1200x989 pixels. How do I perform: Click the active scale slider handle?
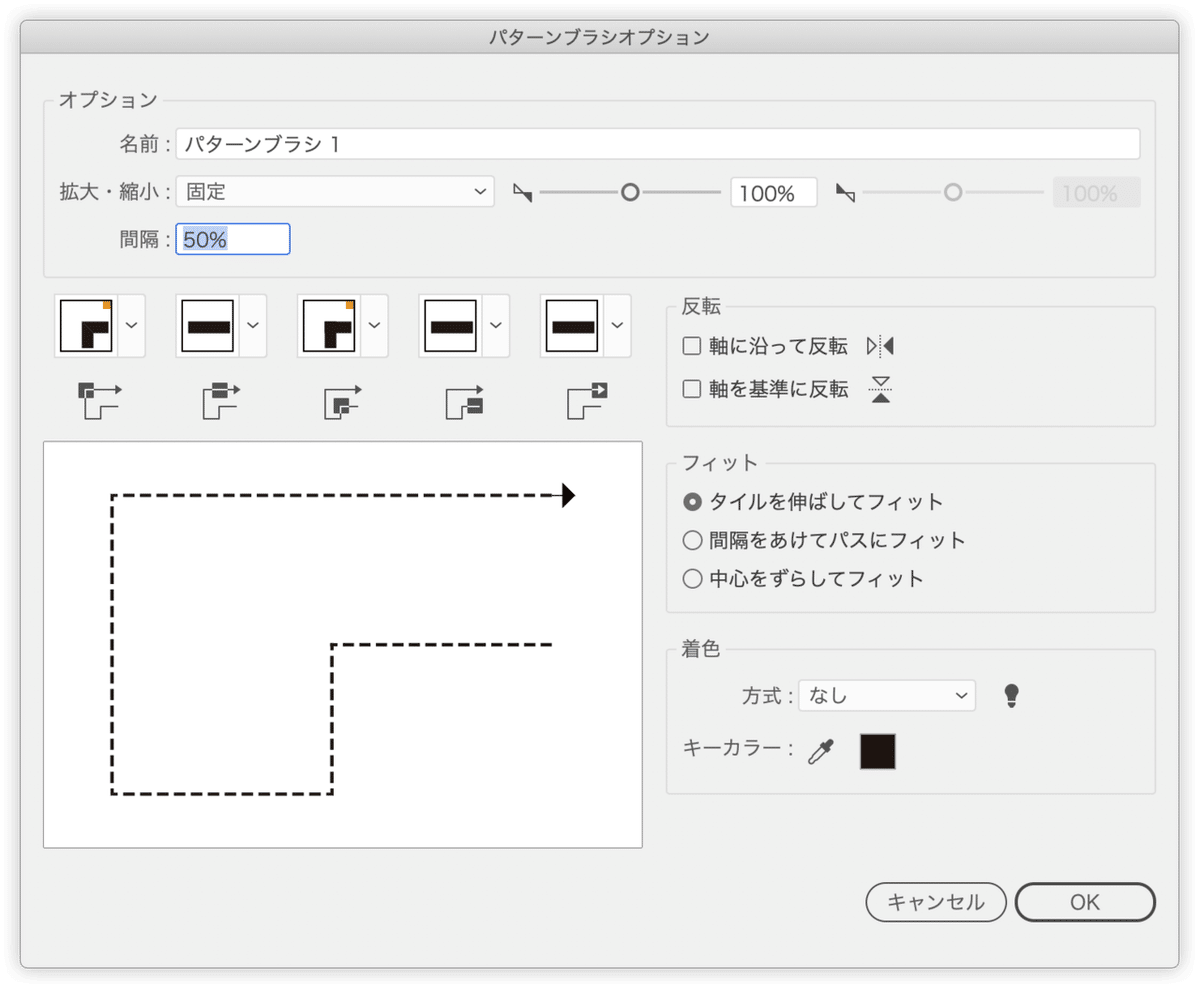(x=630, y=192)
